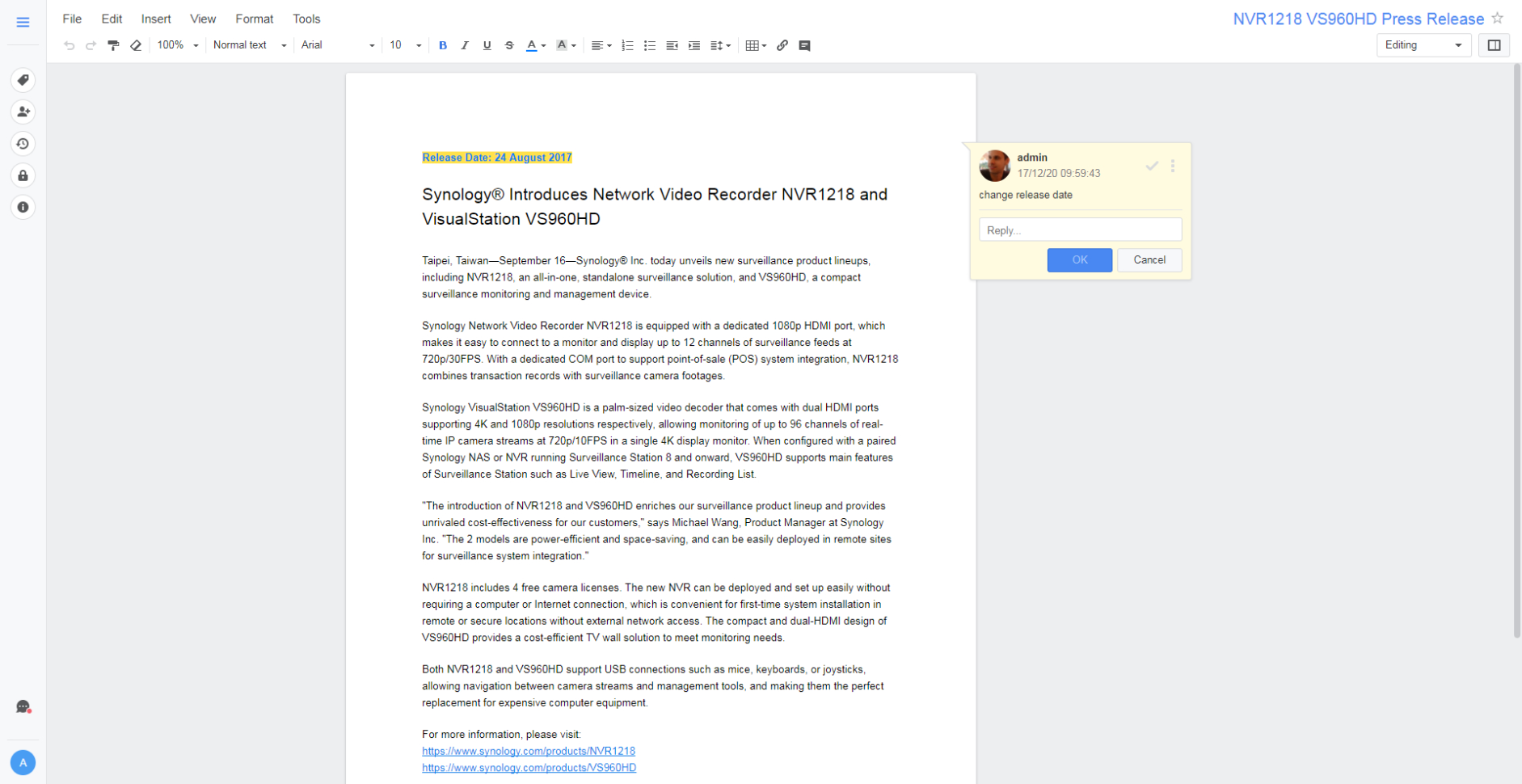1522x784 pixels.
Task: Insert a hyperlink from the toolbar
Action: (x=782, y=45)
